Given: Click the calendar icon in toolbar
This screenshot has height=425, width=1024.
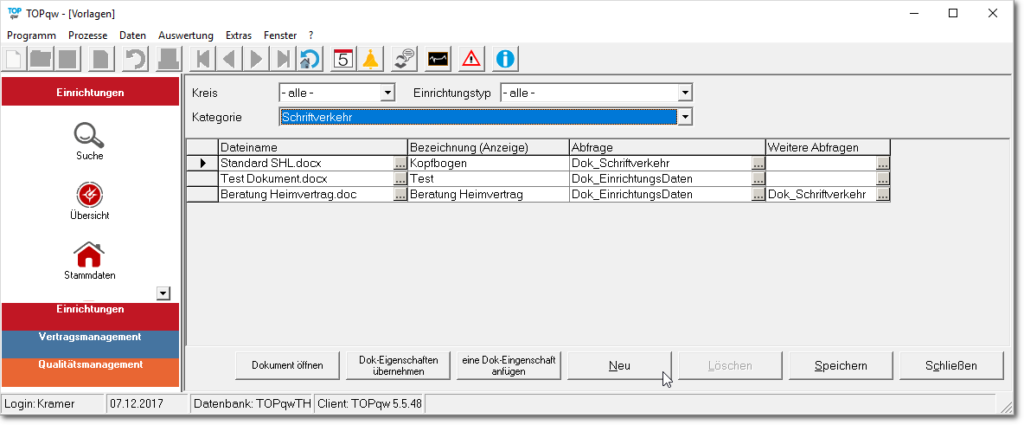Looking at the screenshot, I should (342, 58).
